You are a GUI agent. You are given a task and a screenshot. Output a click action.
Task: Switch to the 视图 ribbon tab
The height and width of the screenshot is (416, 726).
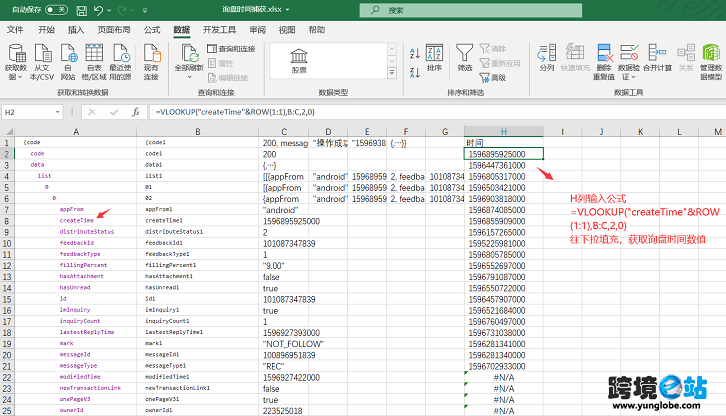(287, 30)
